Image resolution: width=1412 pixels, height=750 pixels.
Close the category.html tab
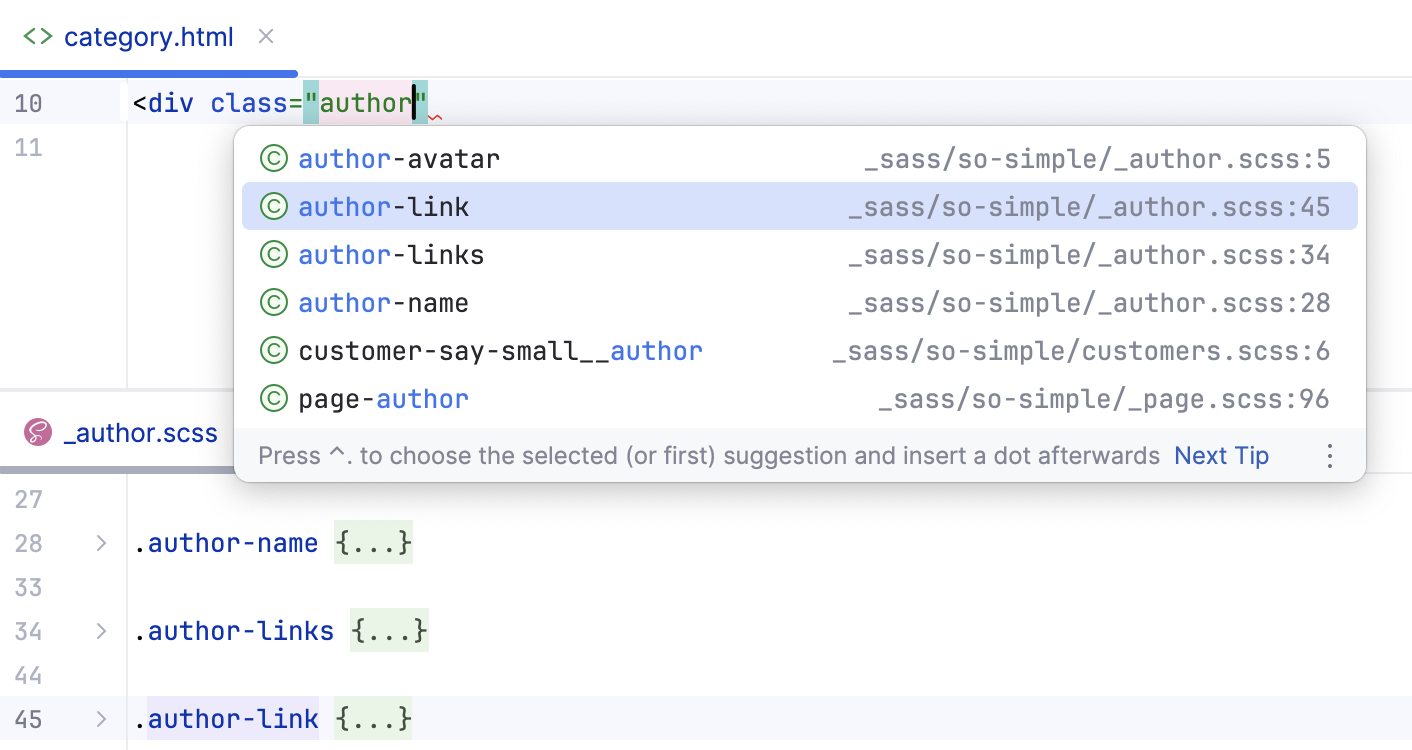tap(265, 36)
